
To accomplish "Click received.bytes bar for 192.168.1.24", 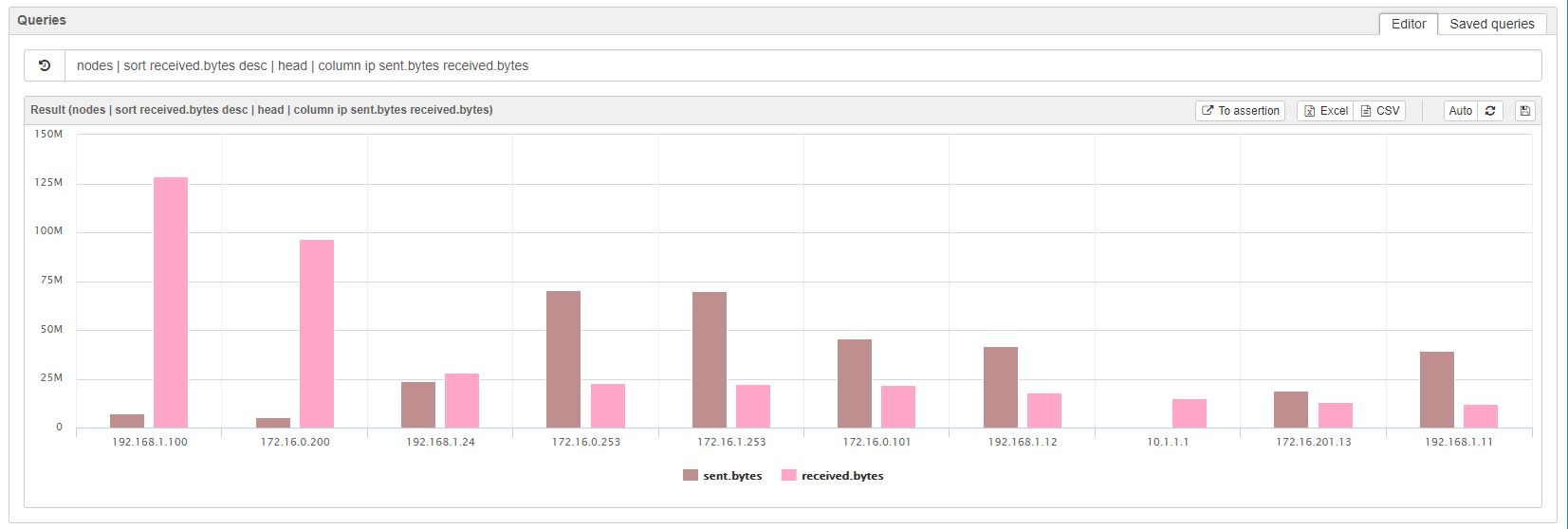I will [x=462, y=400].
